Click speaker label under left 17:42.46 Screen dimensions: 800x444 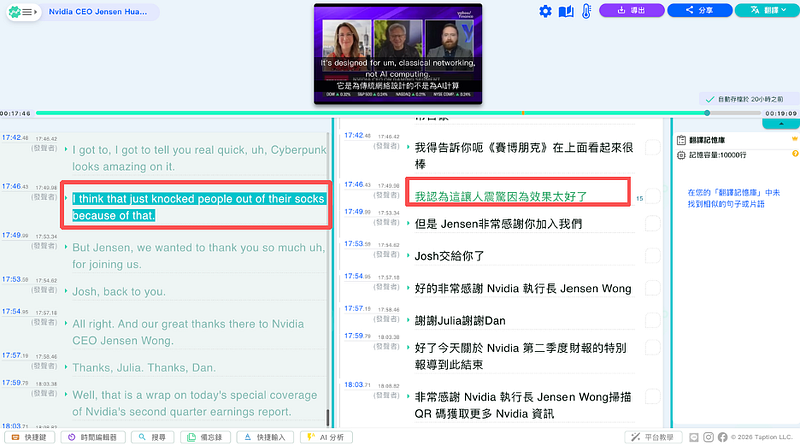[x=44, y=148]
